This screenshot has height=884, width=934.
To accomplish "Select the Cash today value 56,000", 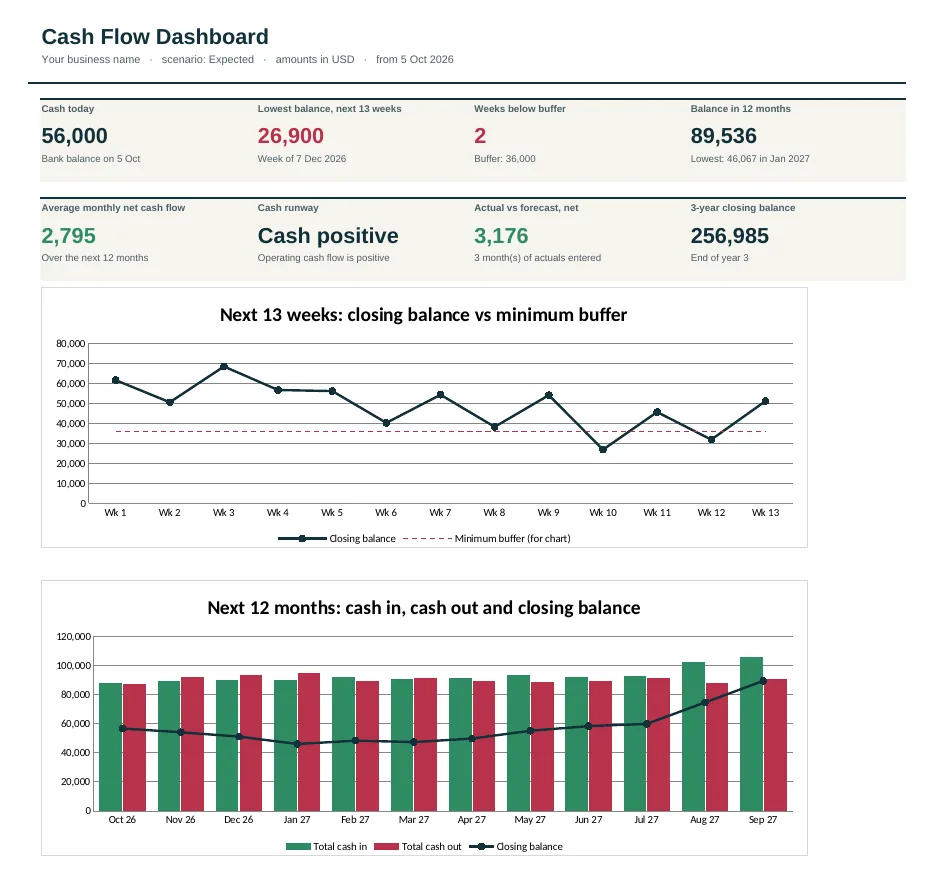I will 74,136.
